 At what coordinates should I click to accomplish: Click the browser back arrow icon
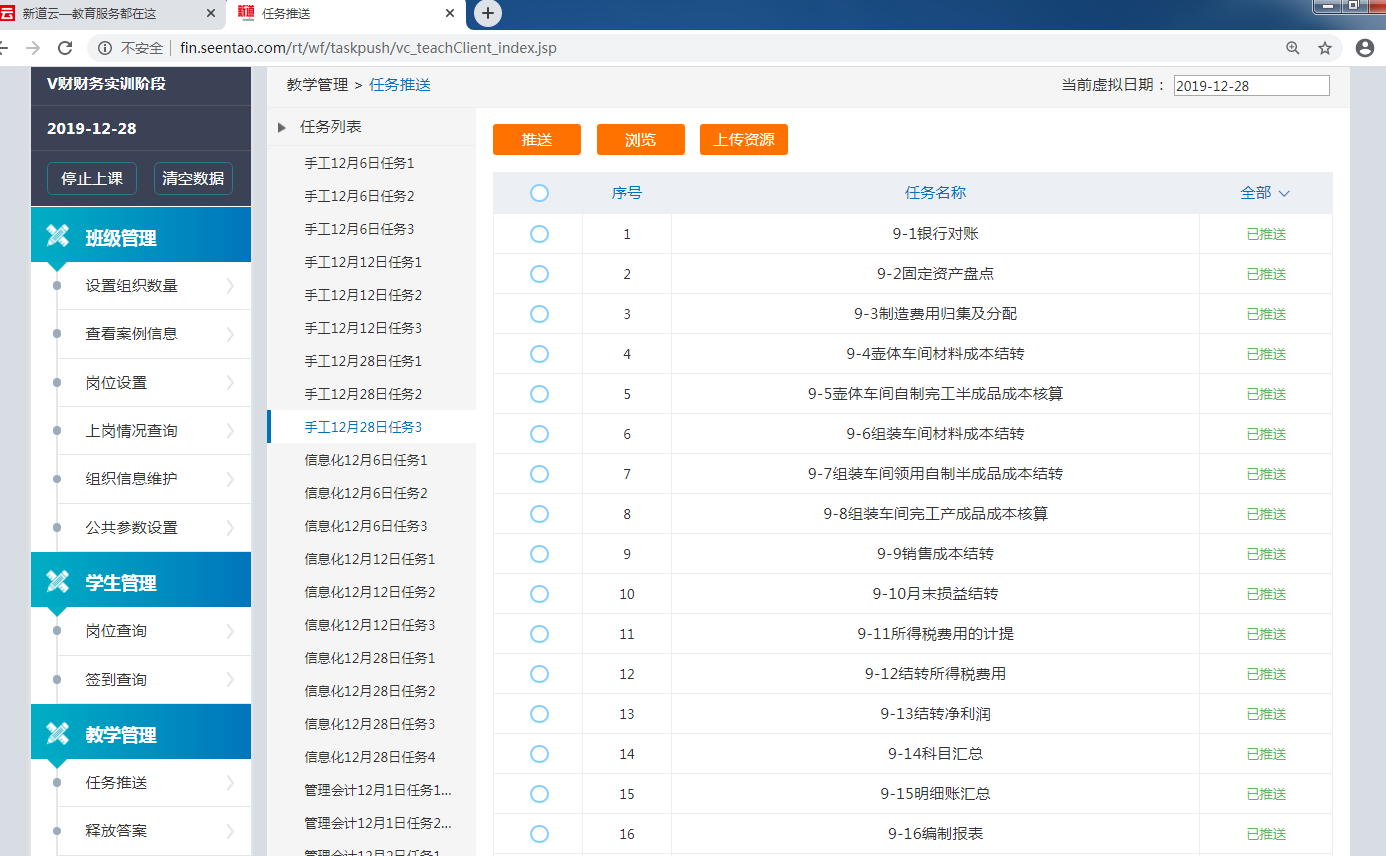(8, 46)
